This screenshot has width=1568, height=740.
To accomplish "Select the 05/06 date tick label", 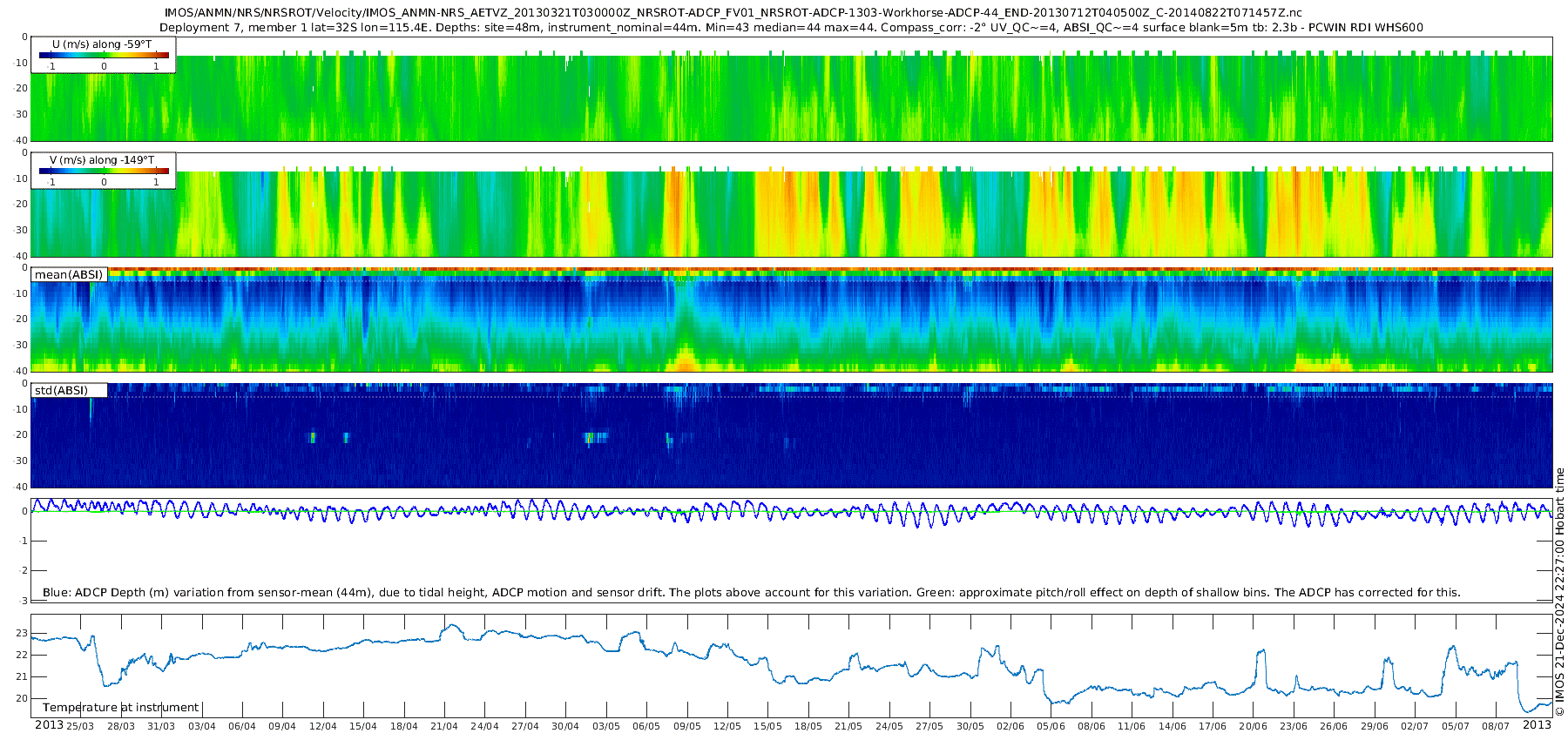I will pos(1051,726).
